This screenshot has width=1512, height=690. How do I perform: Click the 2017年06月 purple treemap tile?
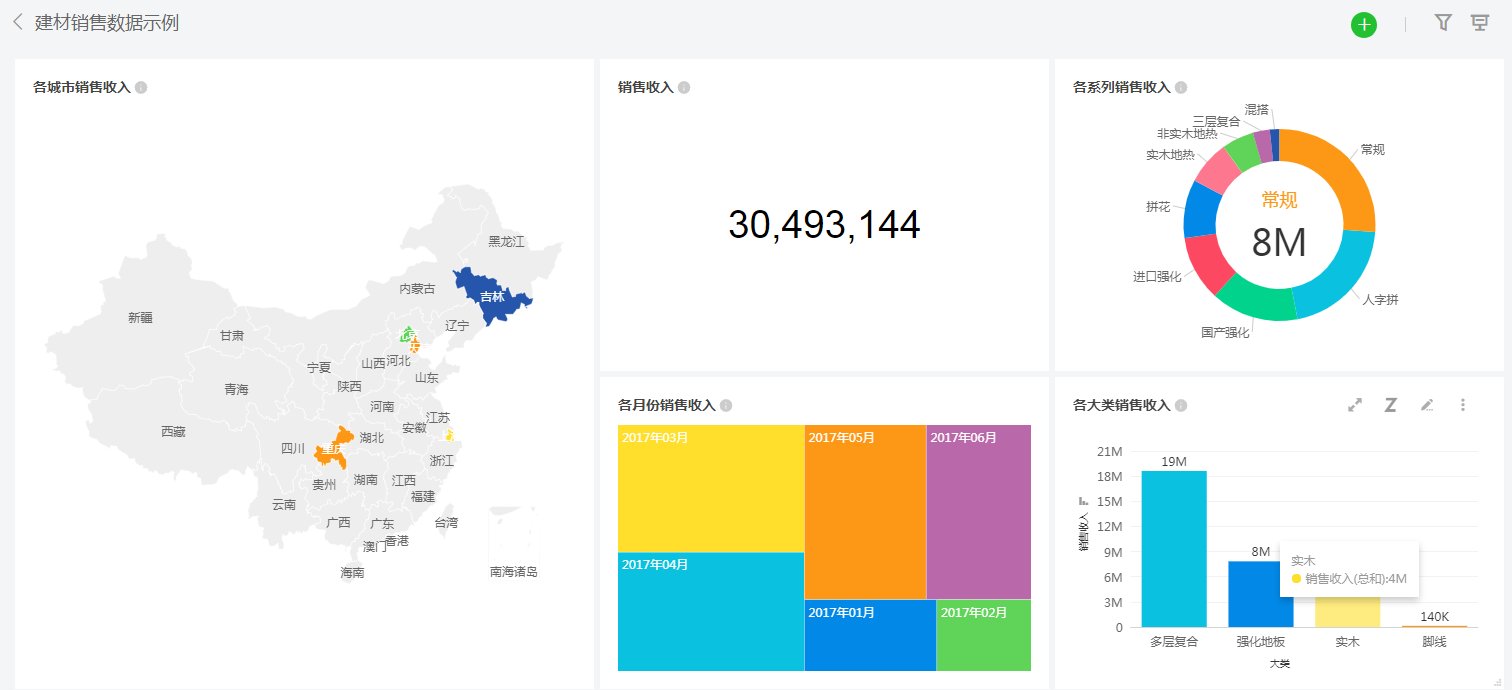[x=978, y=510]
